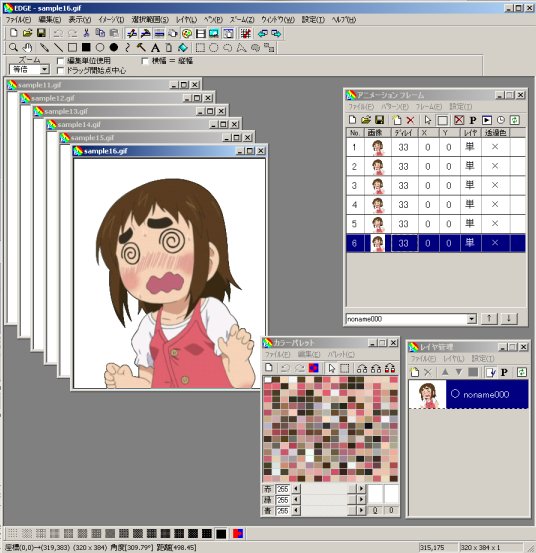Open the 編集 menu in main window
Viewport: 536px width, 553px height.
click(49, 20)
